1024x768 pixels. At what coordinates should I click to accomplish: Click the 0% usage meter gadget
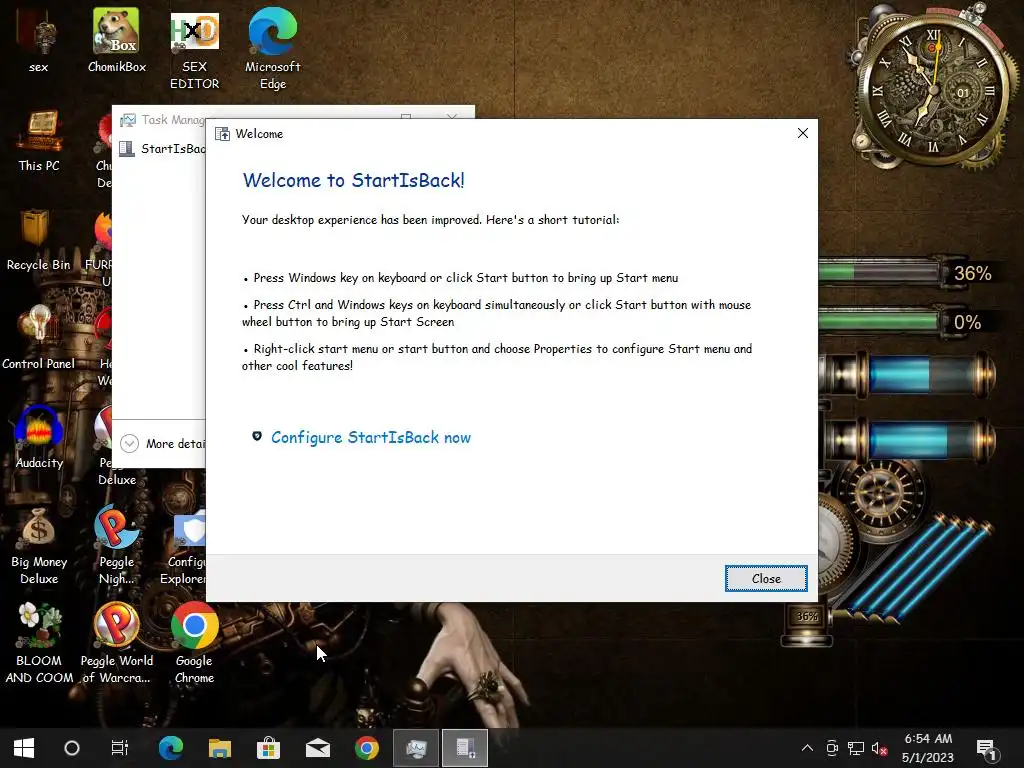coord(904,321)
